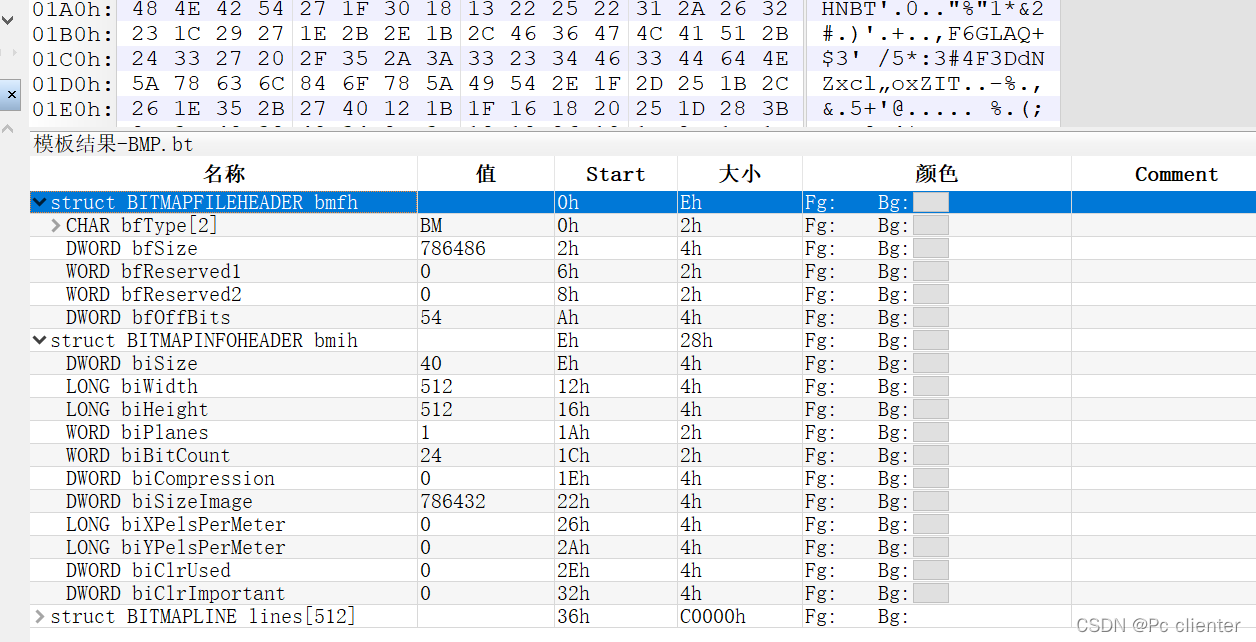Screen dimensions: 1256x642
Task: Select the LONG biWidth row
Action: click(x=643, y=386)
